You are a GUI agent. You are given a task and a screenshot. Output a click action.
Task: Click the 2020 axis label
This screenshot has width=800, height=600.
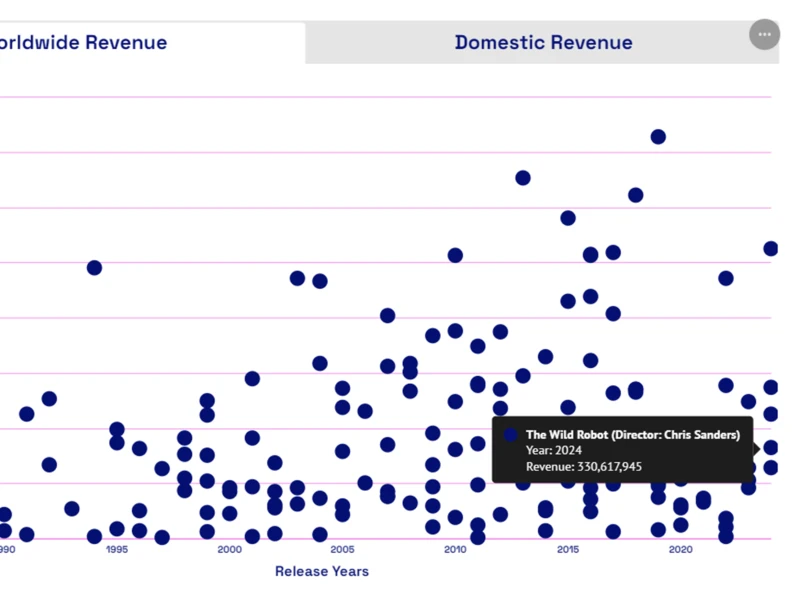(683, 549)
